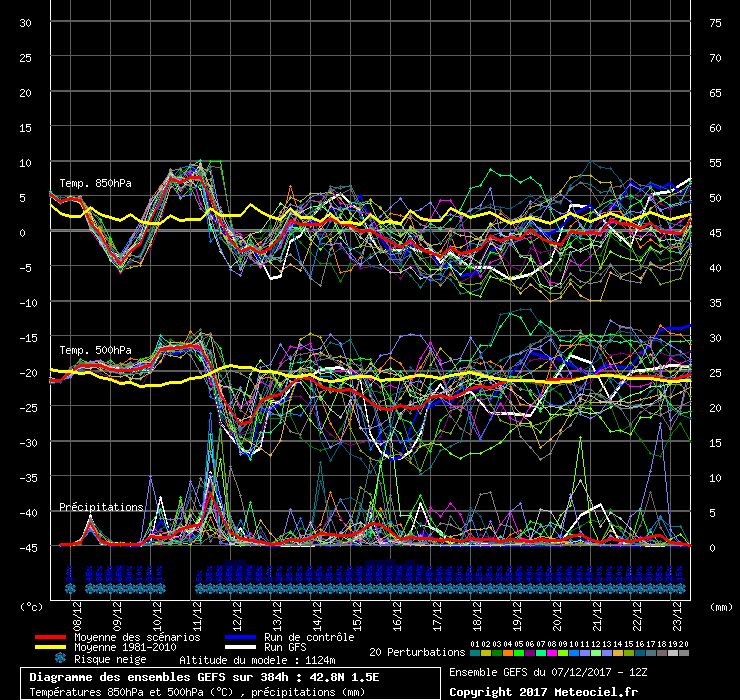Click Ensemble GEFS du 07/12/2017 - 12Z text

pyautogui.click(x=548, y=672)
